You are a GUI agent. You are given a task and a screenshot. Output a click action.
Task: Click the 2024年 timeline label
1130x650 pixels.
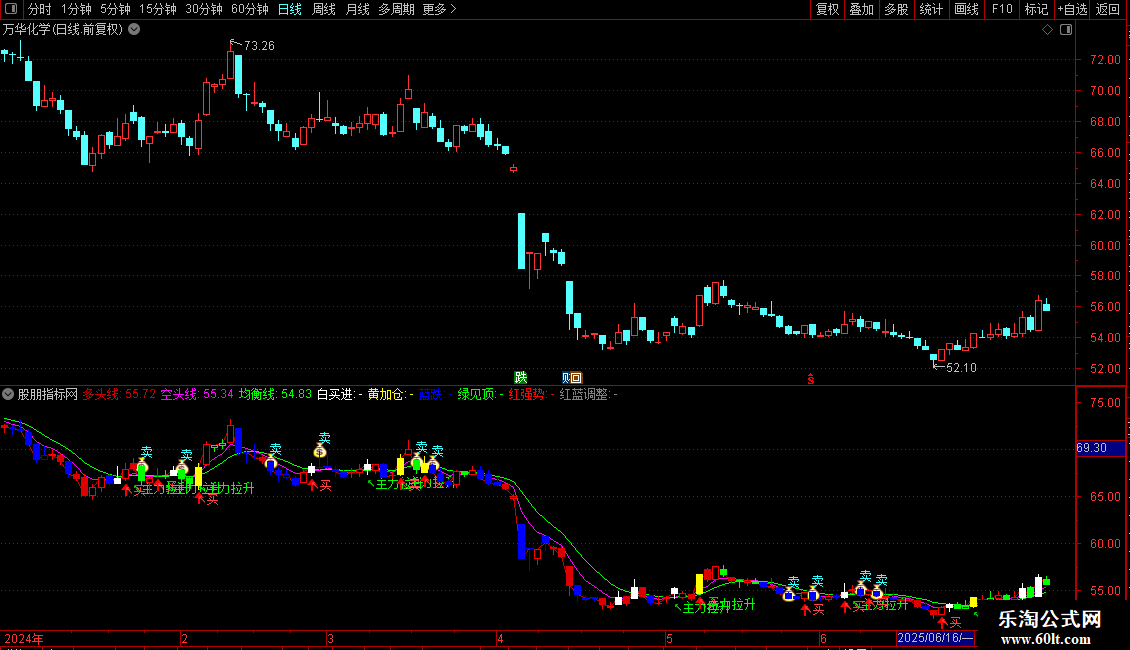click(24, 638)
